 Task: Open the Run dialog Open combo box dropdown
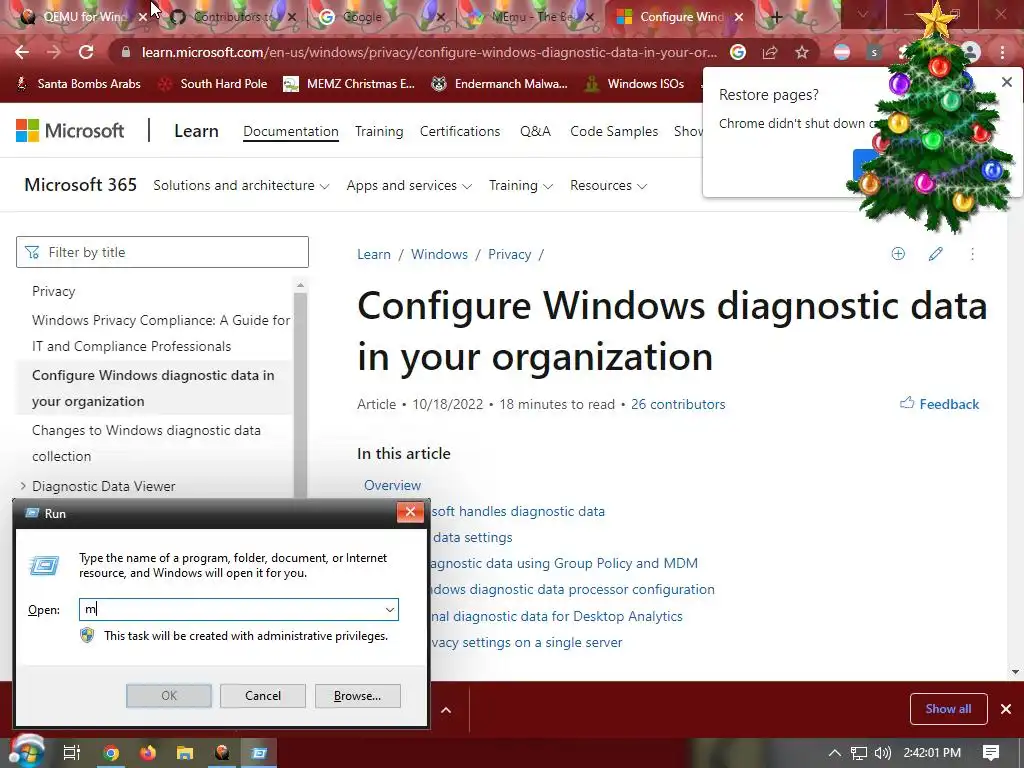click(x=389, y=609)
